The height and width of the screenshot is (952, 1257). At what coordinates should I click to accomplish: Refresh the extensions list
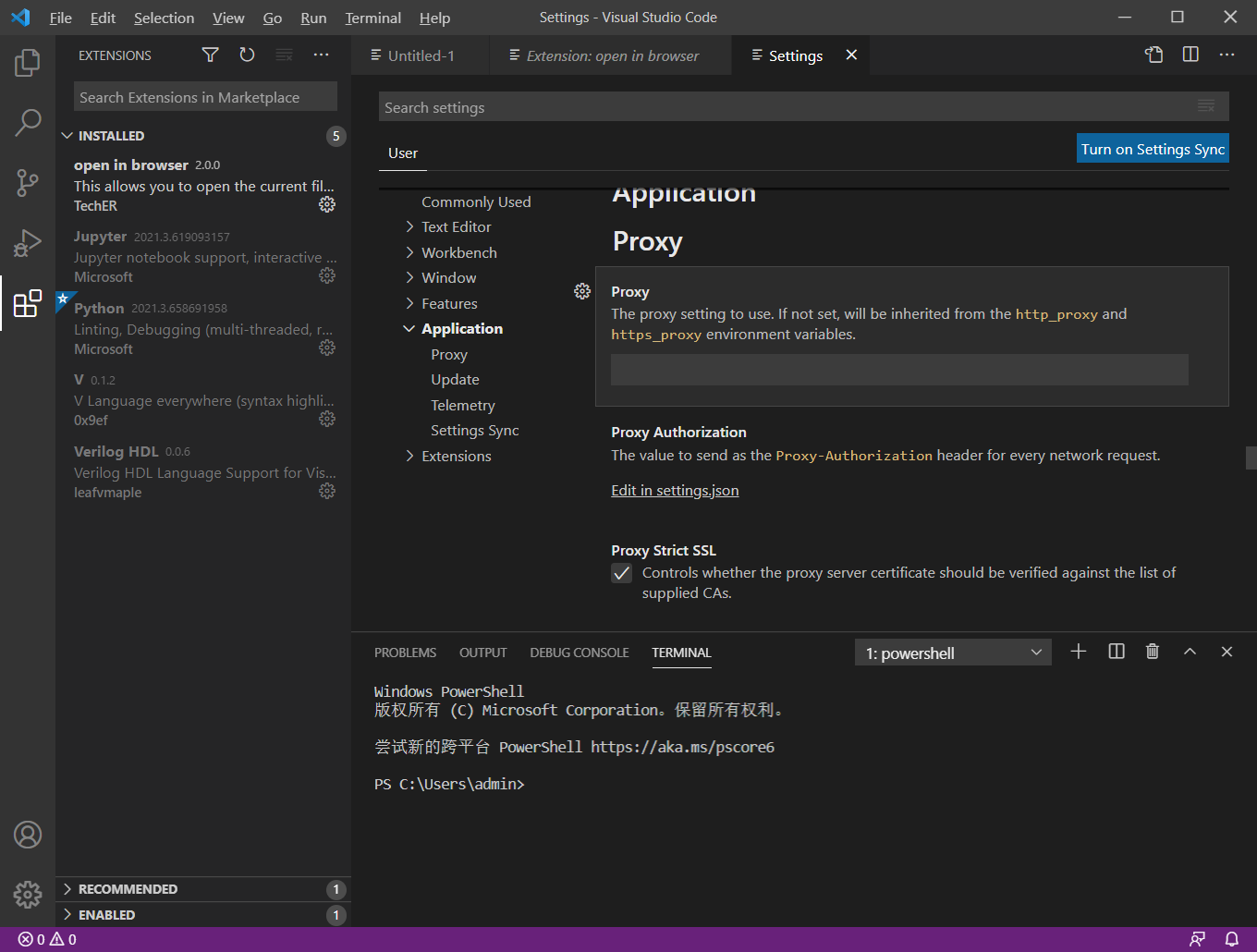point(247,55)
